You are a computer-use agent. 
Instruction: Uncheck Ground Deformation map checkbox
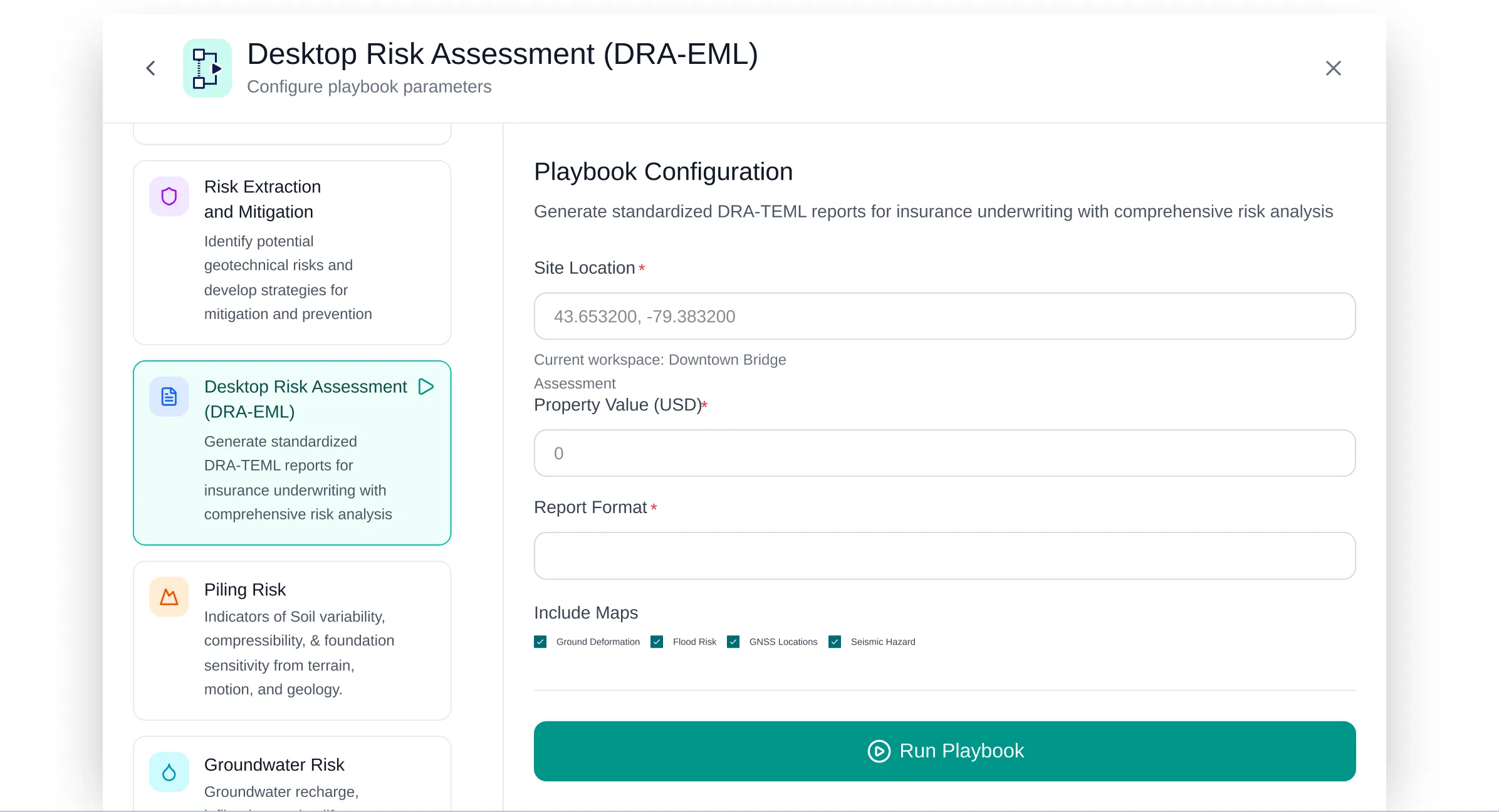point(540,642)
